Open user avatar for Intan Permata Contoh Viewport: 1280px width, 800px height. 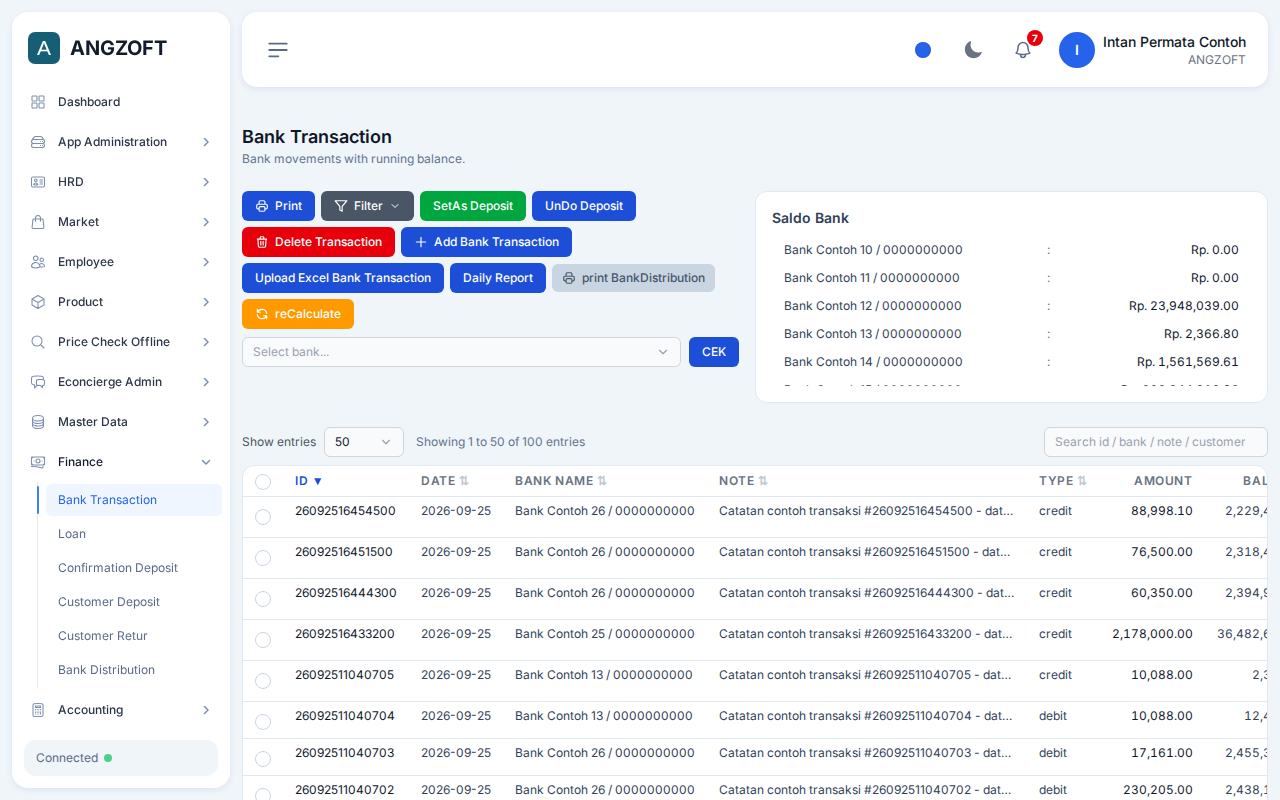pyautogui.click(x=1077, y=50)
